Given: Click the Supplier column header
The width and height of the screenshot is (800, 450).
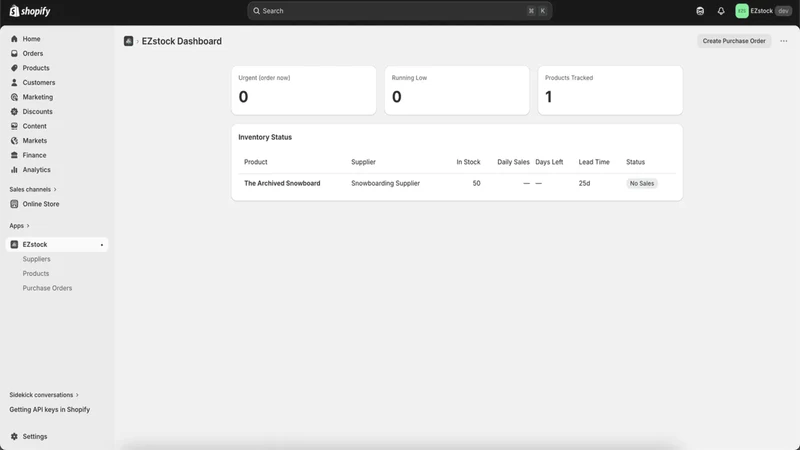Looking at the screenshot, I should (363, 162).
